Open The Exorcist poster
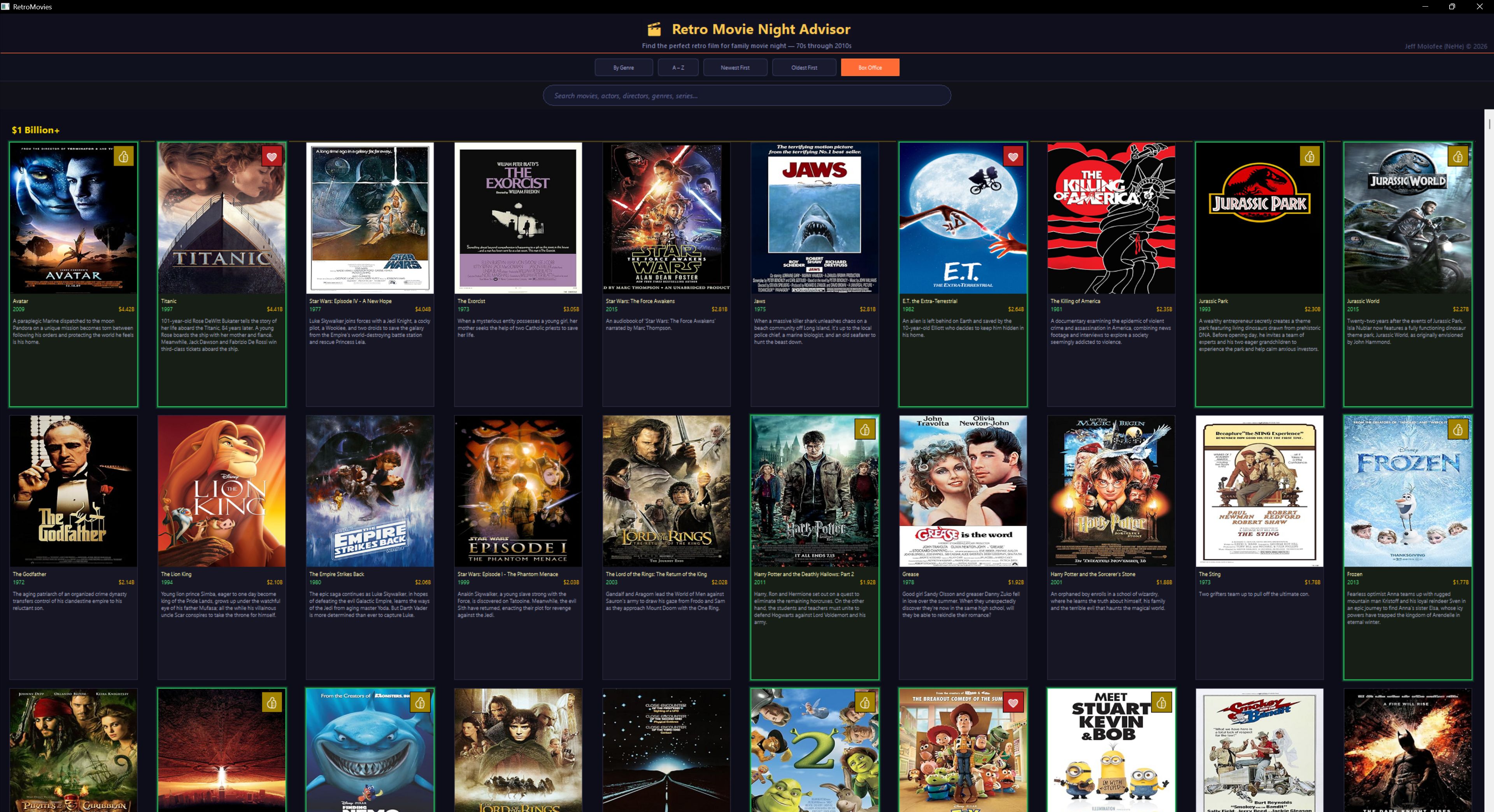The image size is (1494, 812). tap(518, 219)
